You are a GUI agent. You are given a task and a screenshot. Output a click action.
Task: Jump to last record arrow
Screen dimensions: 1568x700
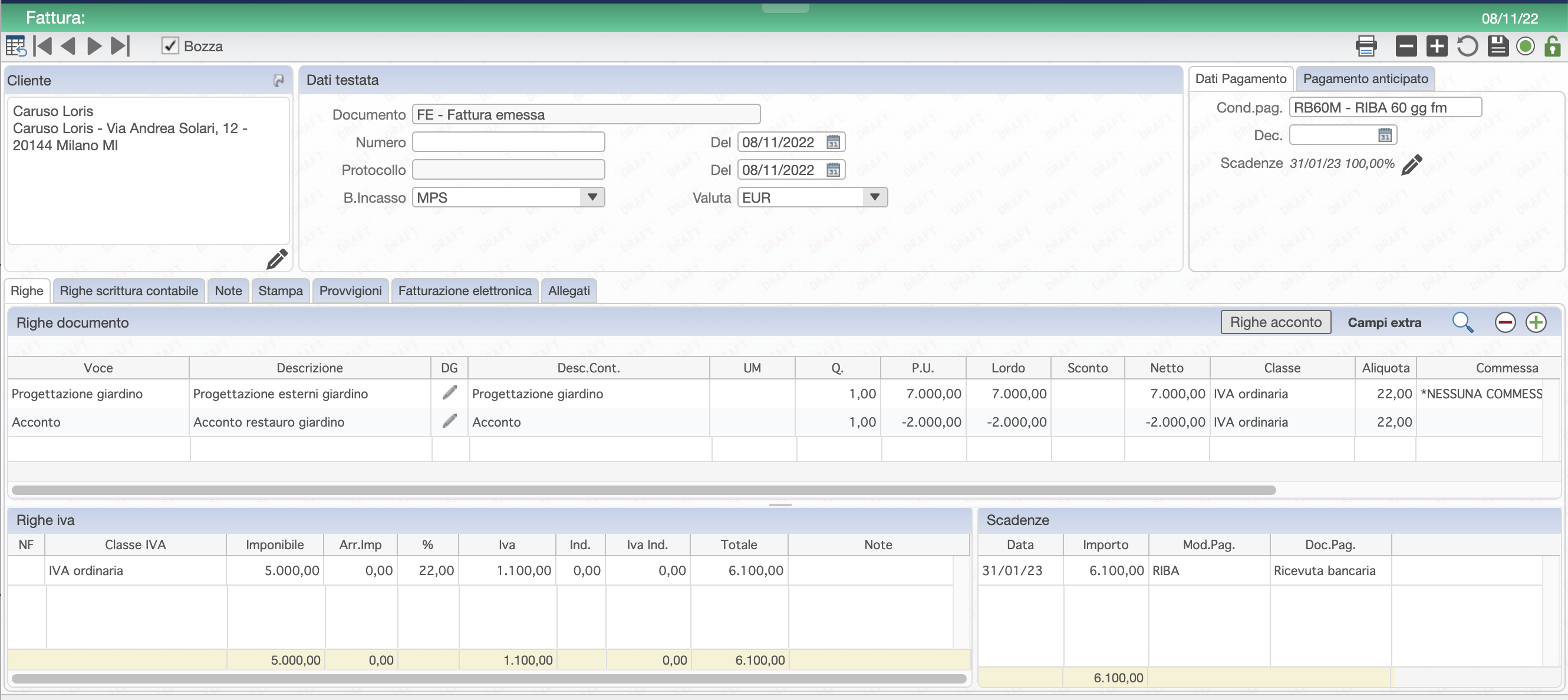pos(120,47)
